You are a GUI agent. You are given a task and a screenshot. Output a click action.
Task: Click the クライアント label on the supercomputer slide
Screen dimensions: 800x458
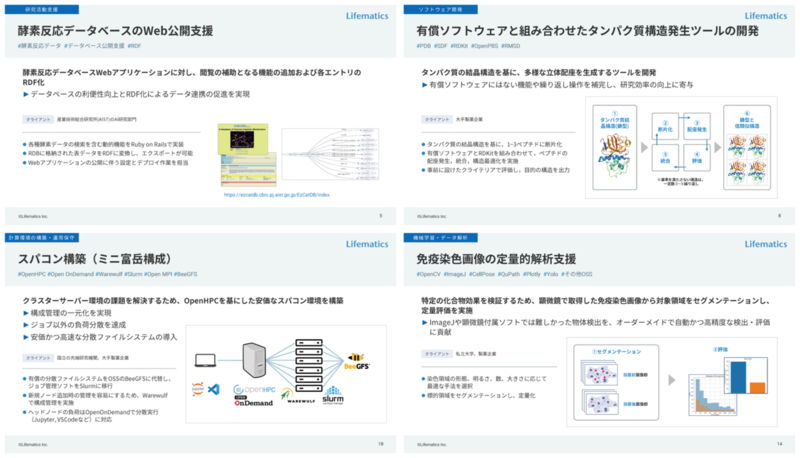pos(38,358)
